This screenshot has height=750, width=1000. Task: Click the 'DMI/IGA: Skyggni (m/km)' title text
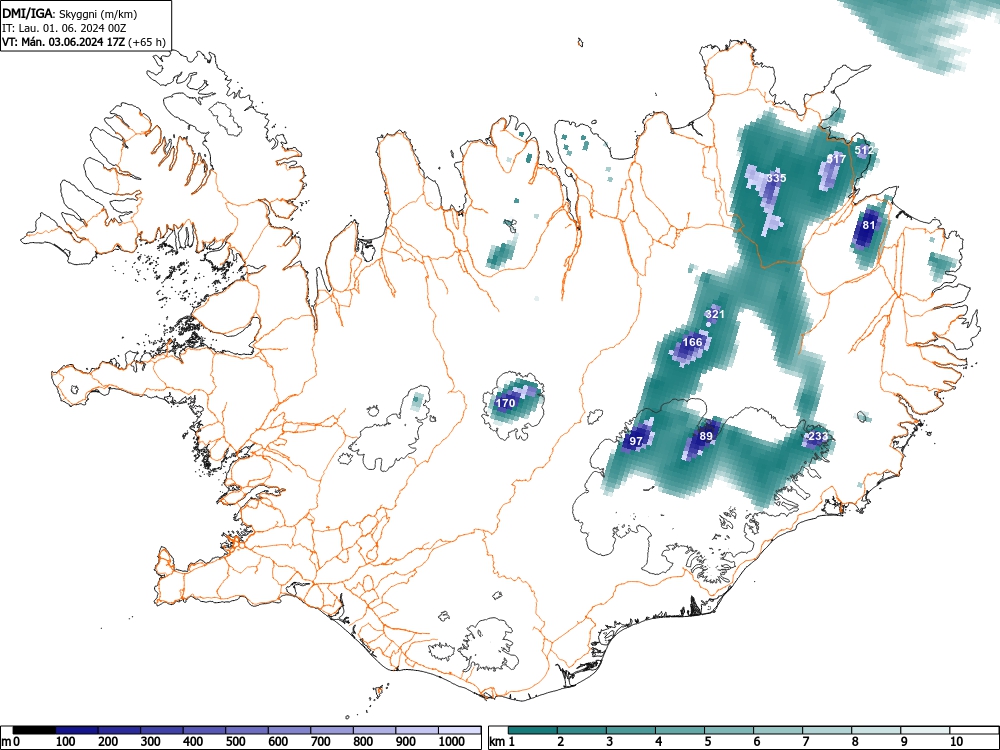click(70, 13)
